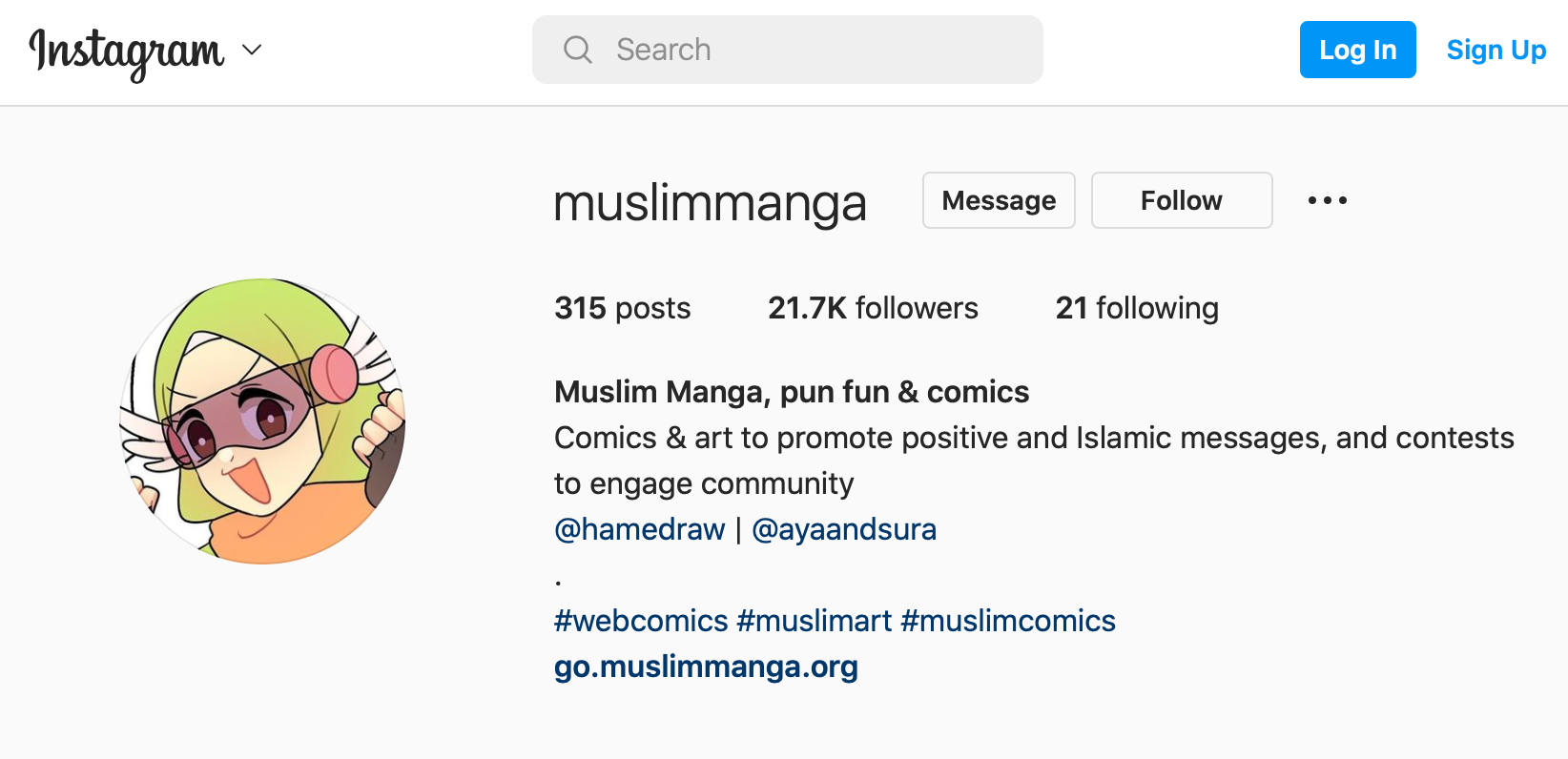Click the magnifying glass search icon
Viewport: 1568px width, 759px height.
(x=578, y=50)
